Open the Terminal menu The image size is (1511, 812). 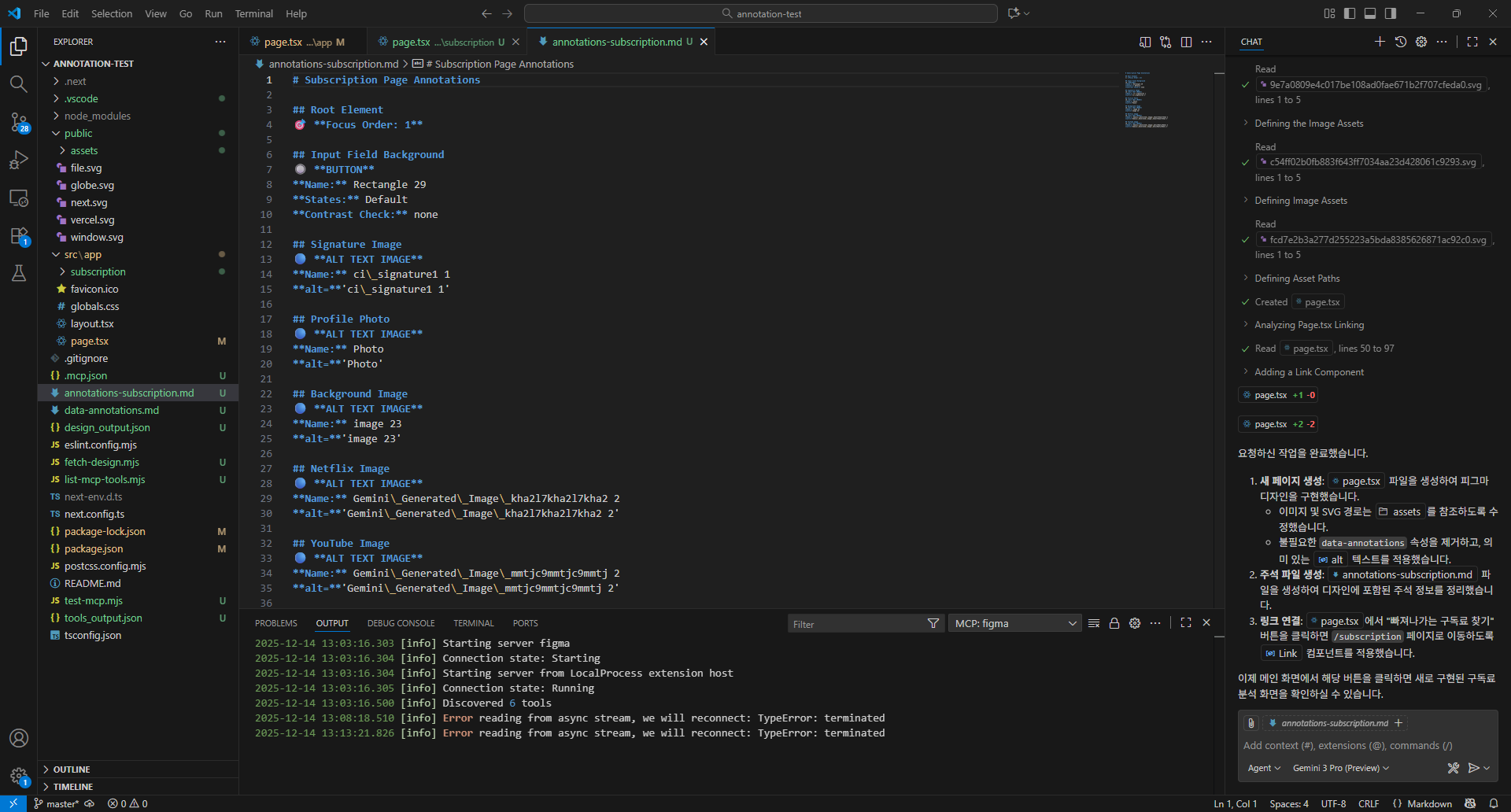click(253, 13)
